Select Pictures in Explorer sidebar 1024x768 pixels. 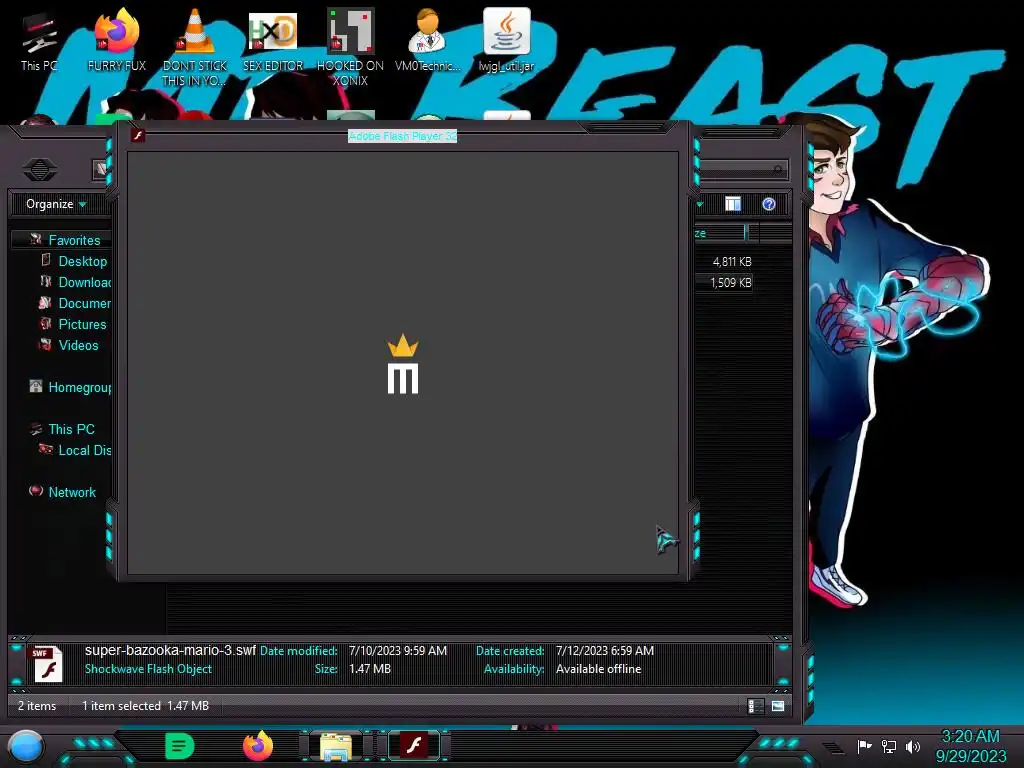click(74, 324)
